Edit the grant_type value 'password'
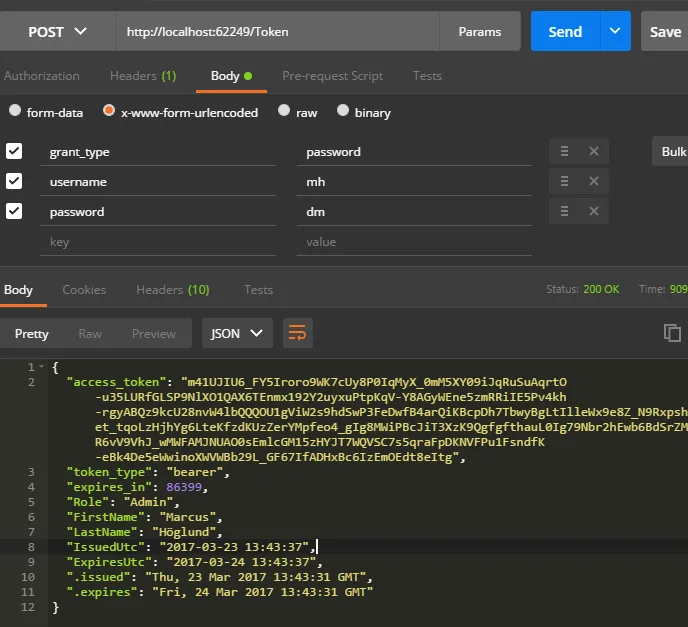This screenshot has width=688, height=627. point(414,152)
